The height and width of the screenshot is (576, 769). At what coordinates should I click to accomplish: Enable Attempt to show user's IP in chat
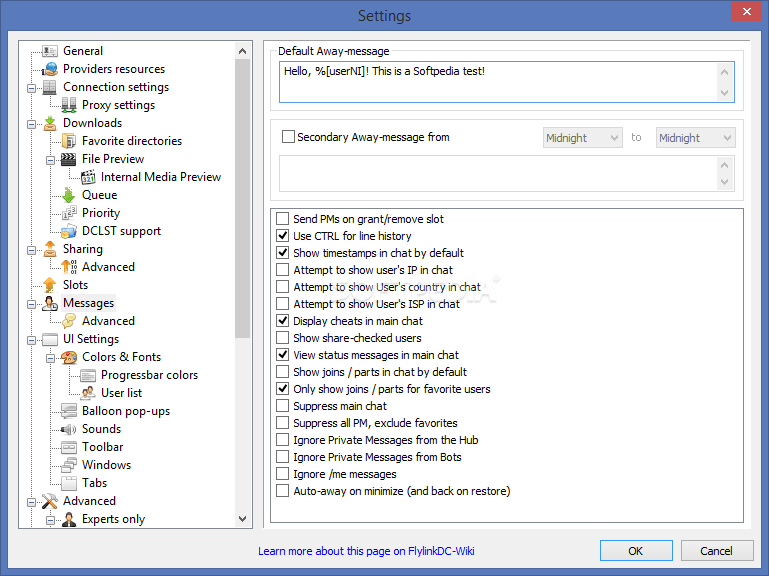click(282, 270)
